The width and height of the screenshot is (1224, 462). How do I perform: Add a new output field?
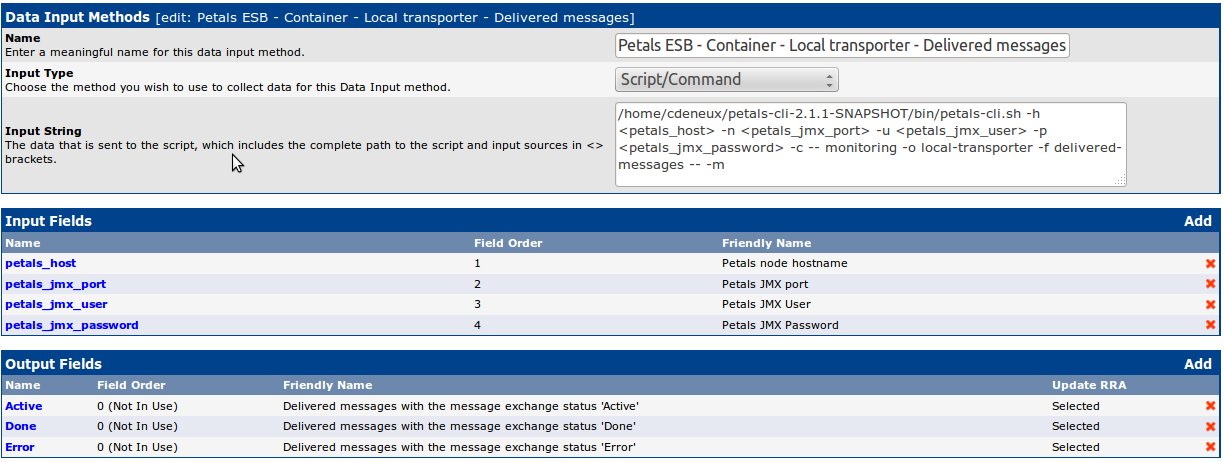tap(1197, 364)
